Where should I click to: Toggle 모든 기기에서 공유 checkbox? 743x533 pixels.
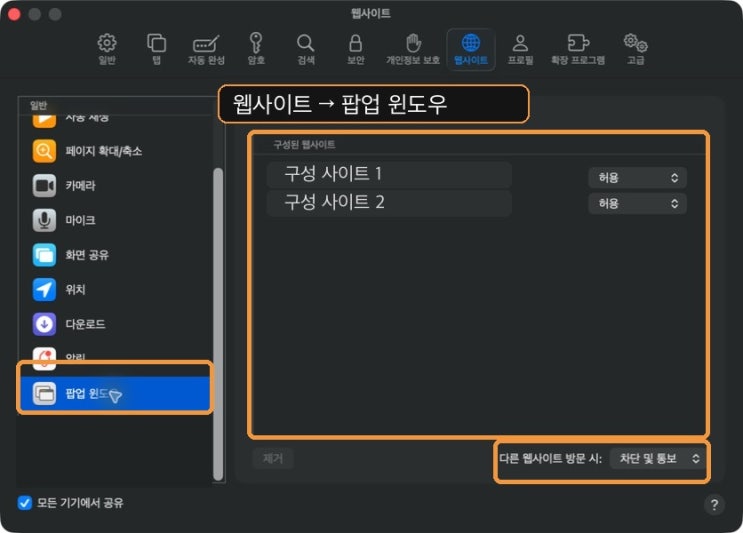[25, 503]
